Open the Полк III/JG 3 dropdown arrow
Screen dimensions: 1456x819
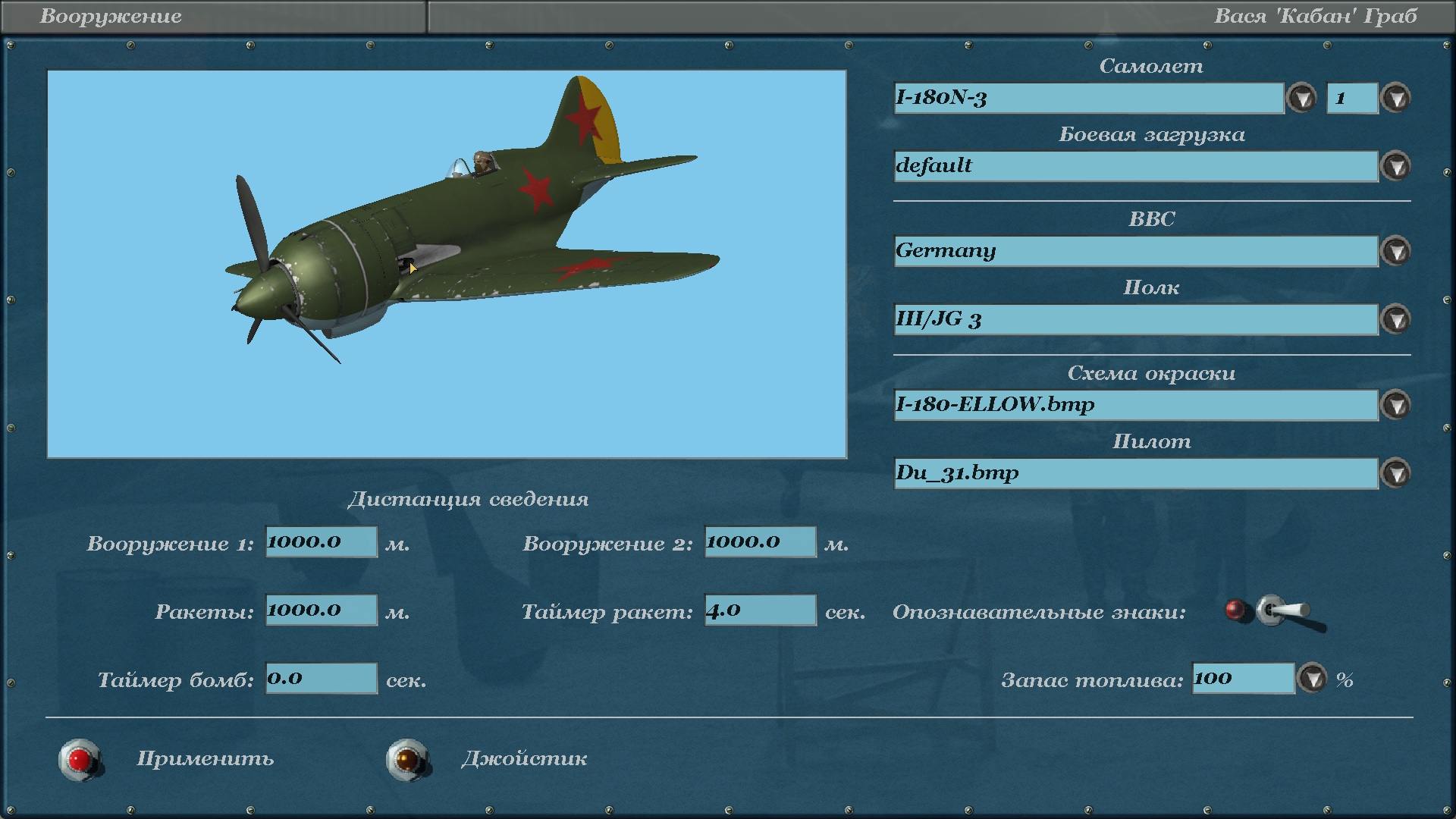coord(1396,319)
